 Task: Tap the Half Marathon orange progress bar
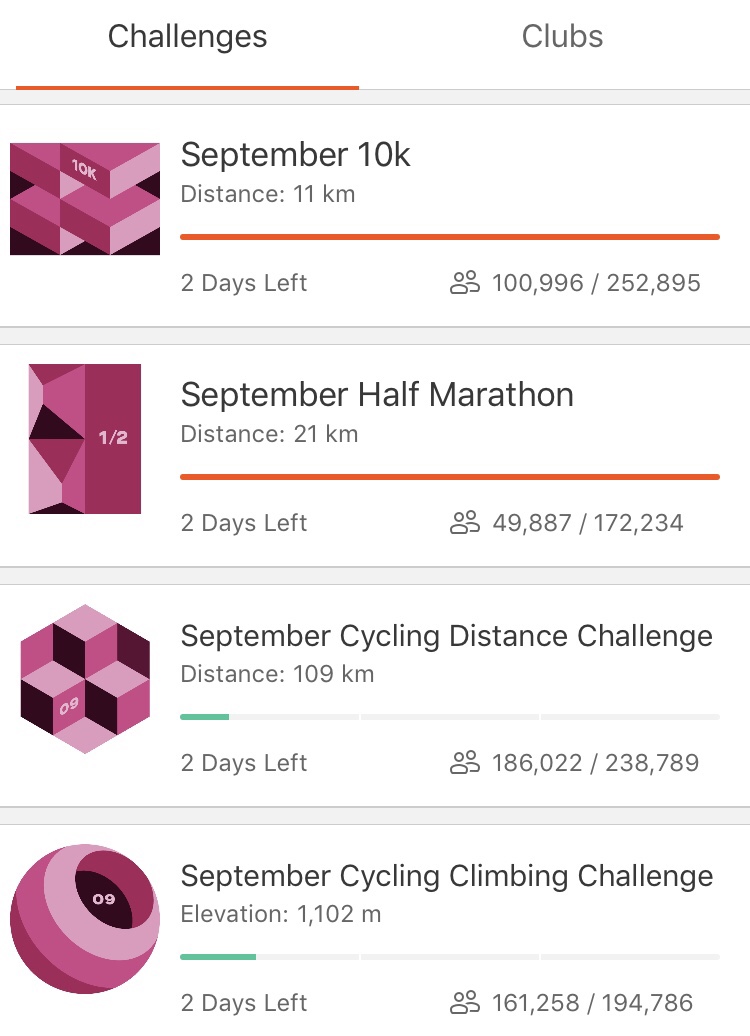click(x=449, y=477)
